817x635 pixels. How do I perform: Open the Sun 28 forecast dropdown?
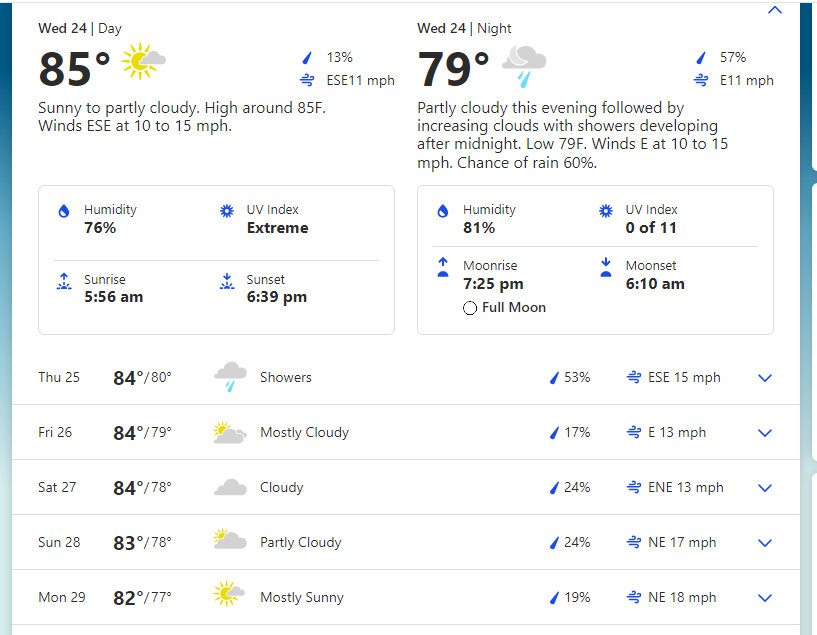(x=765, y=543)
